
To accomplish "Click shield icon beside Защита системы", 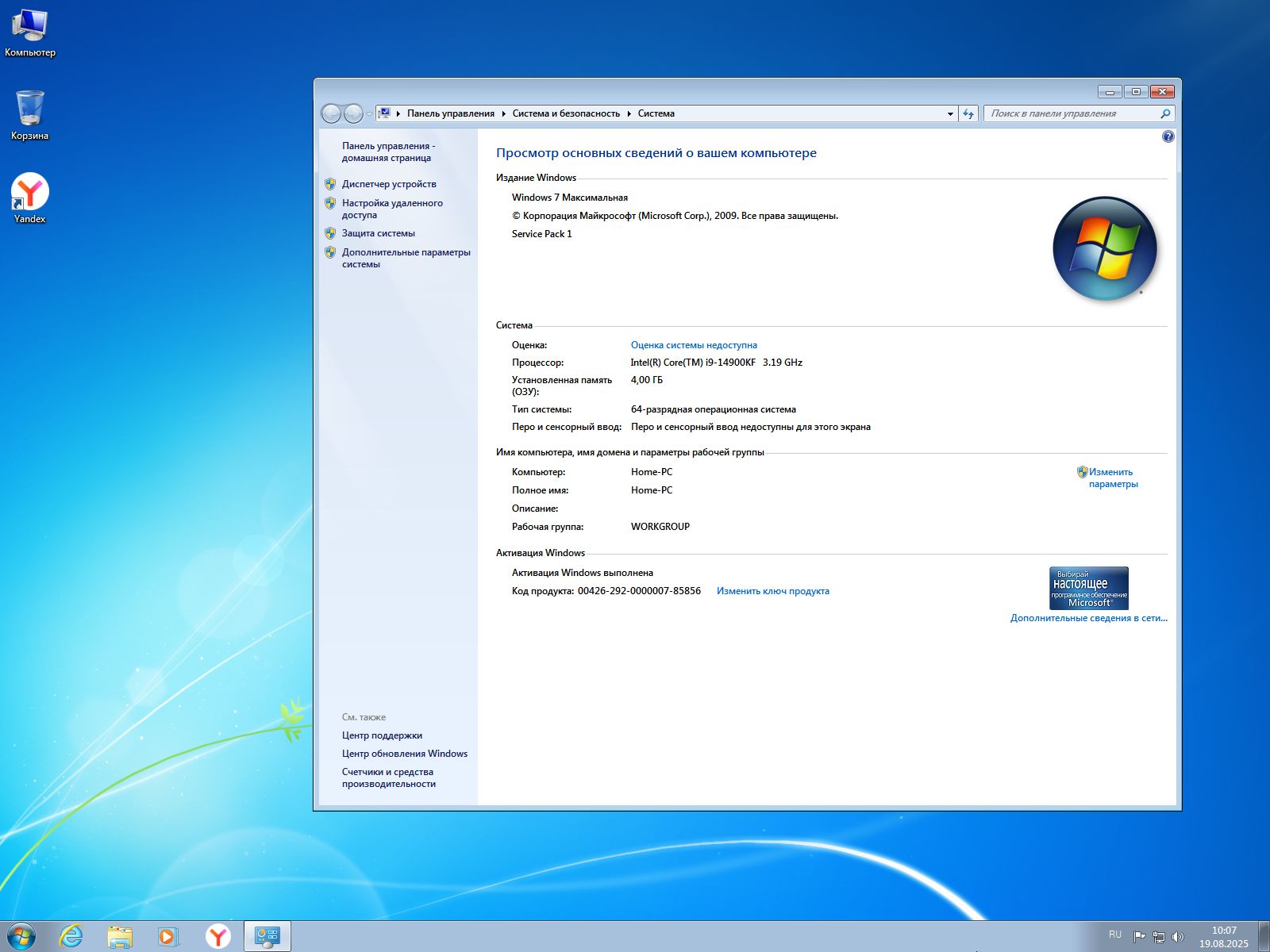I will [x=330, y=233].
